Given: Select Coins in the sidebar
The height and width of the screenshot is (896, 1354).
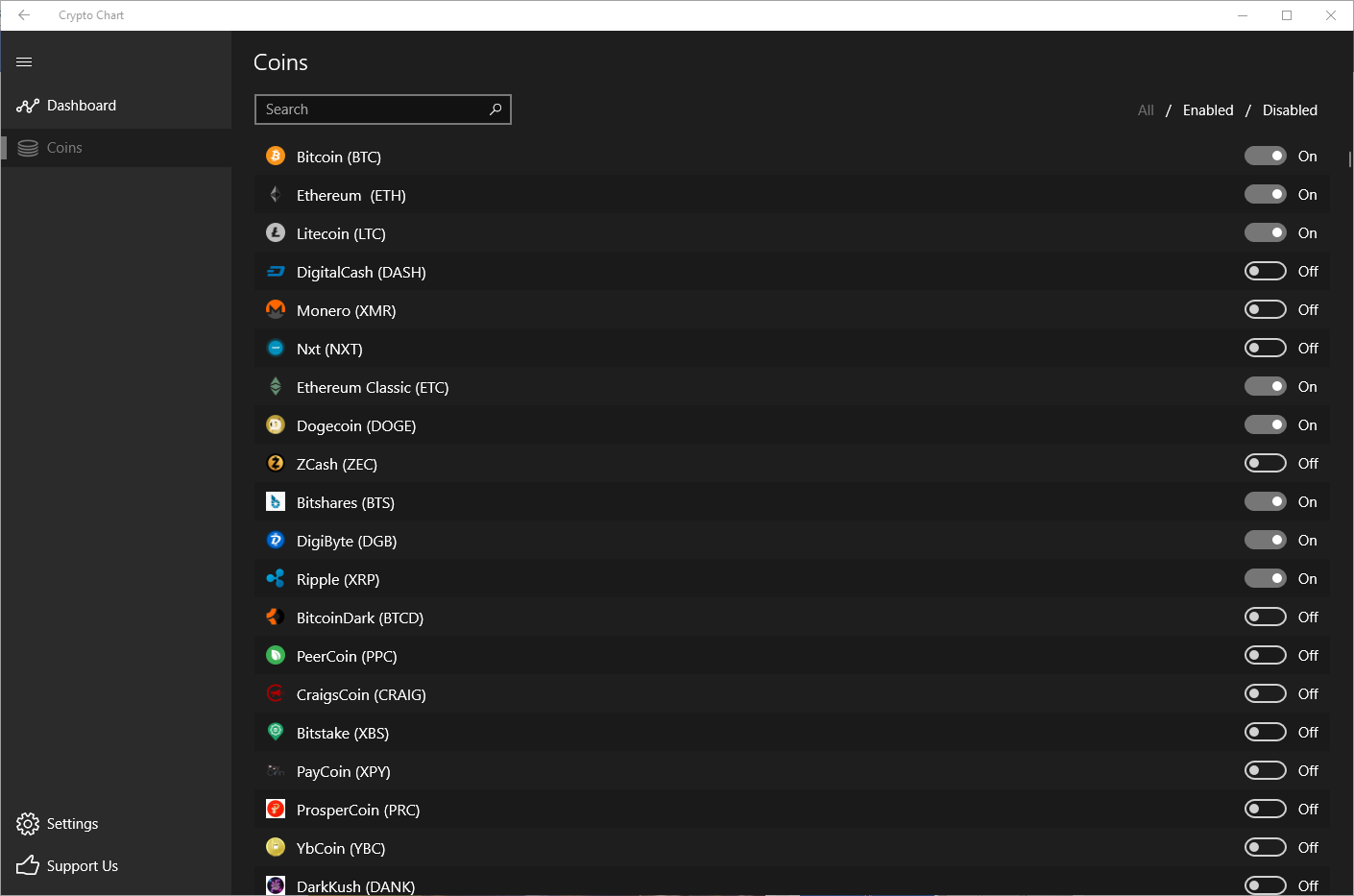Looking at the screenshot, I should tap(116, 148).
